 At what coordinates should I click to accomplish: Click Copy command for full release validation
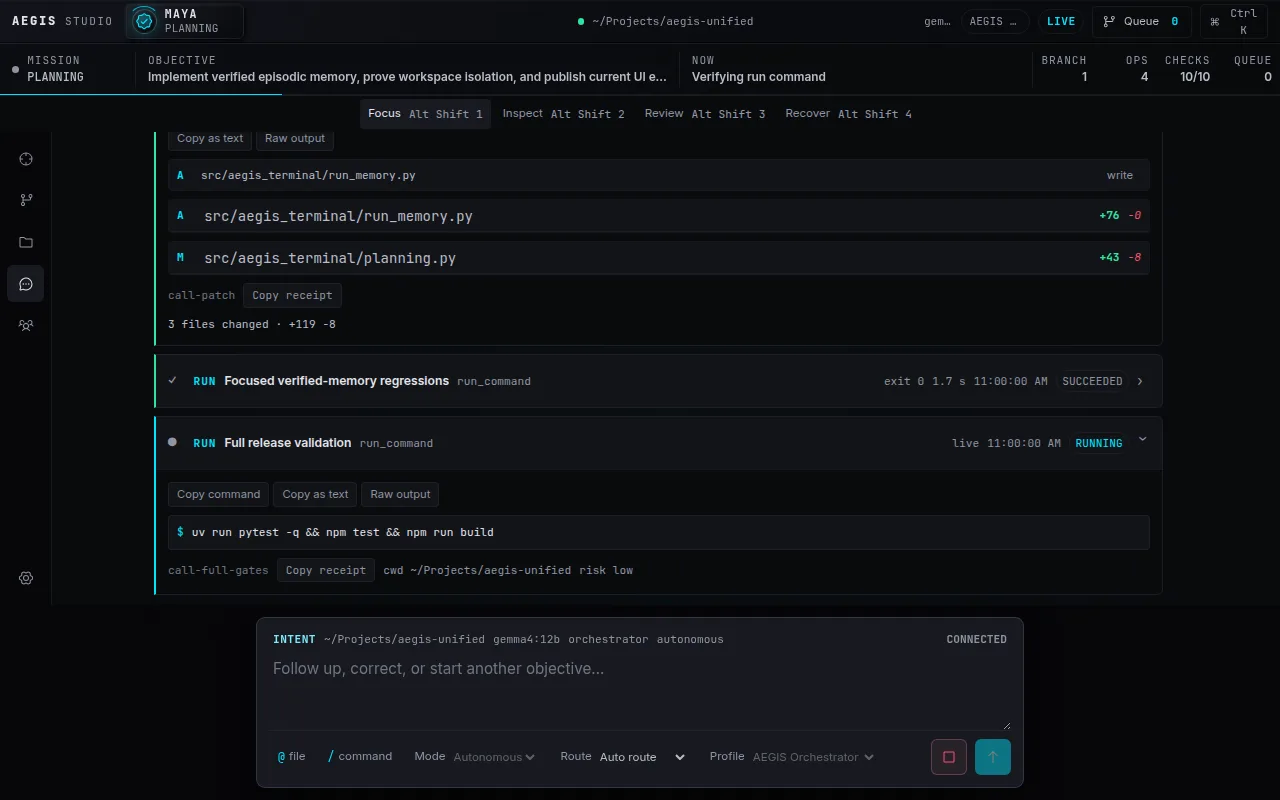coord(219,494)
